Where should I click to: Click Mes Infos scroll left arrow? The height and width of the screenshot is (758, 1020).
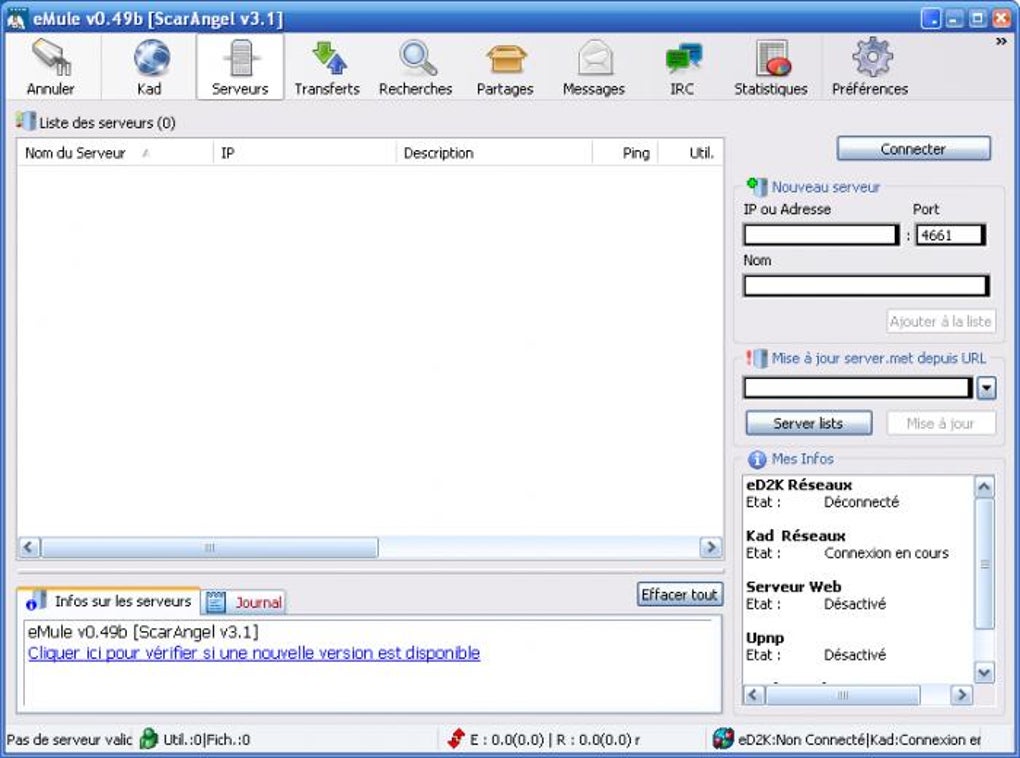[754, 695]
